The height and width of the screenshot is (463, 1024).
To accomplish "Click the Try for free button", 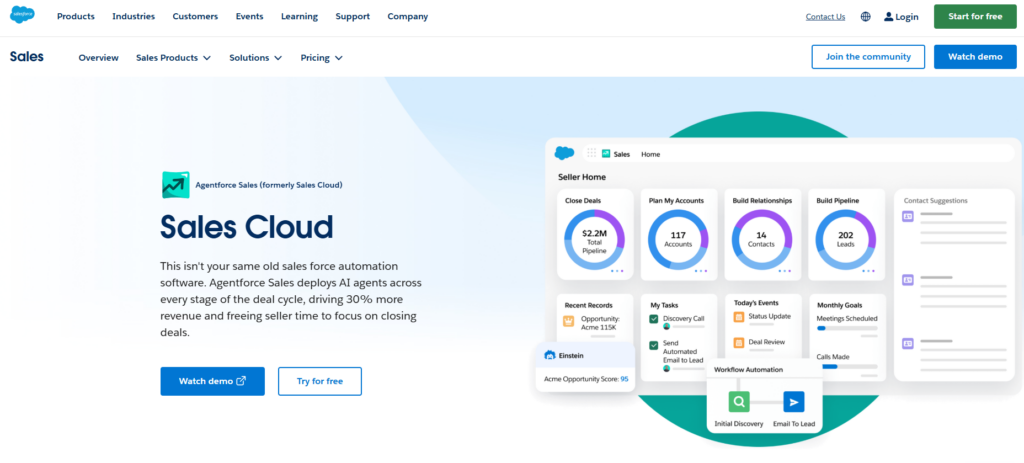I will [x=320, y=381].
